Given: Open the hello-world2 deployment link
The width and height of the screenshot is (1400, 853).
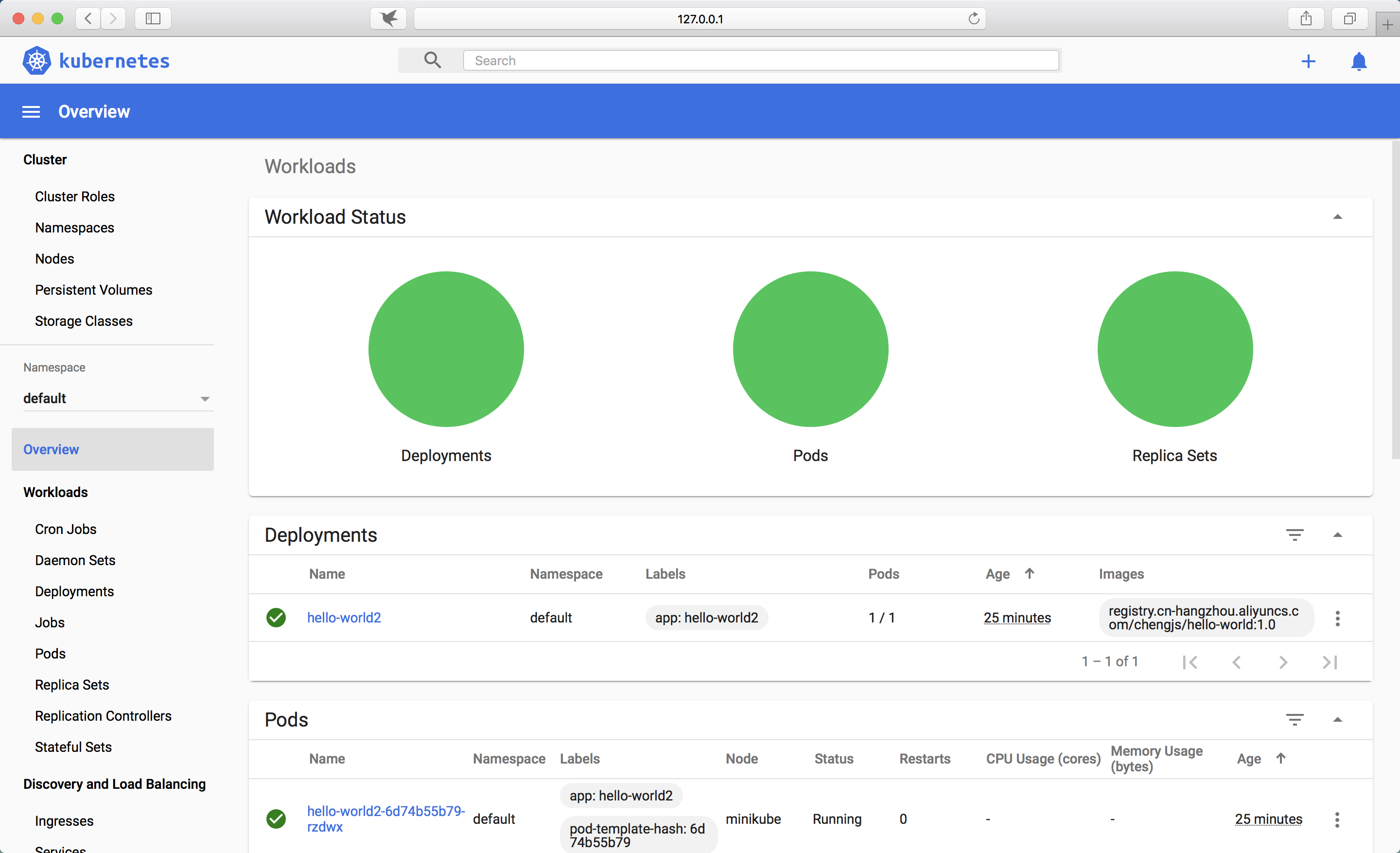Looking at the screenshot, I should pyautogui.click(x=344, y=618).
